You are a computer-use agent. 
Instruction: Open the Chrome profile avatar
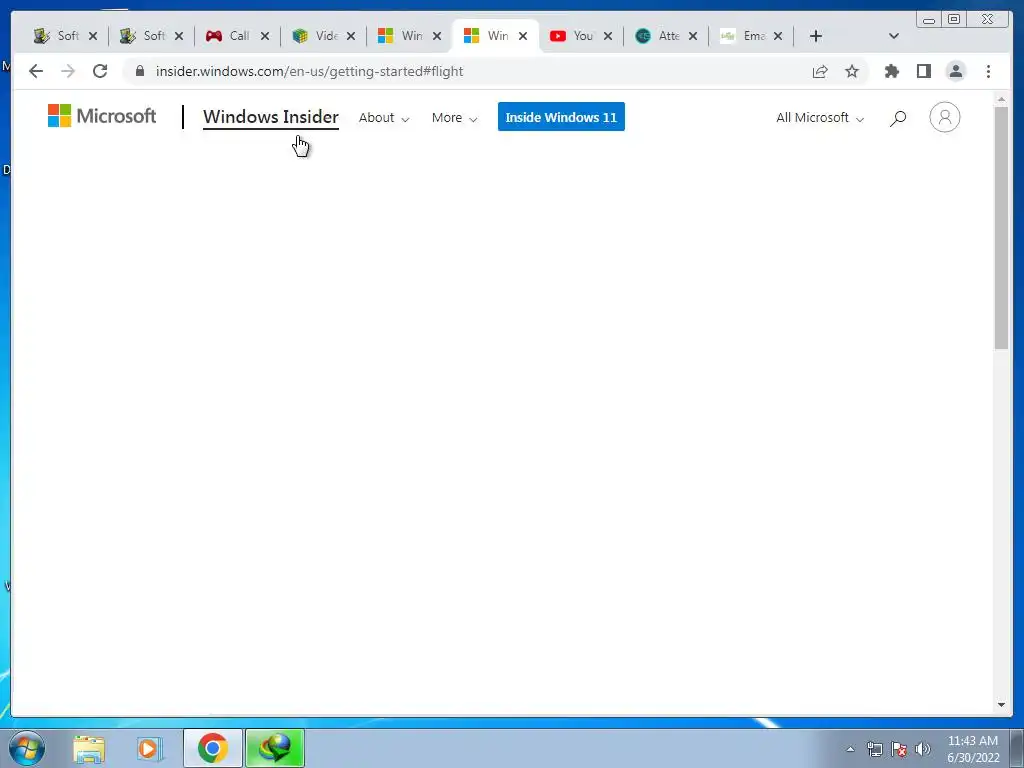955,71
